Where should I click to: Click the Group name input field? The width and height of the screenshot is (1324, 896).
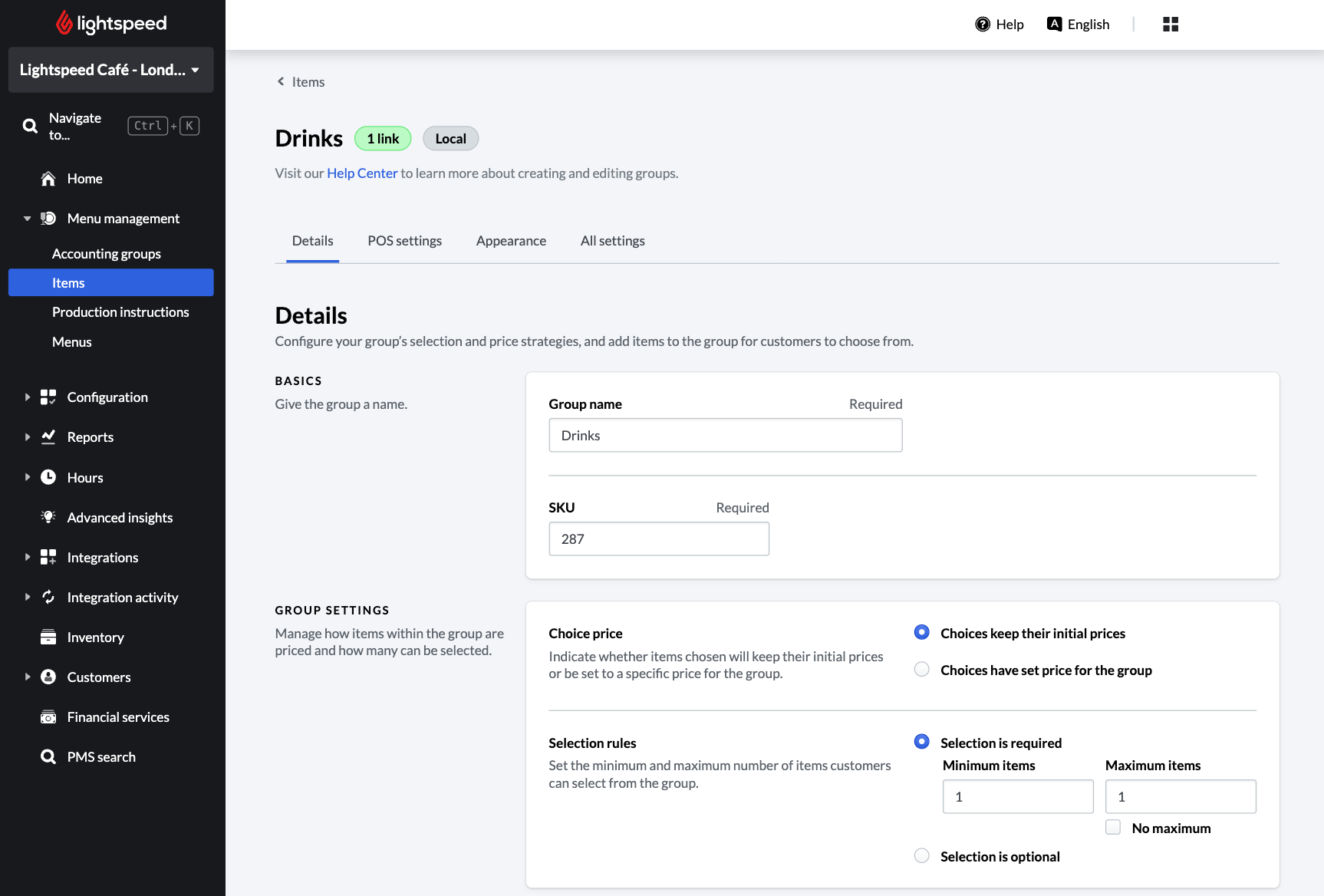[x=725, y=436]
